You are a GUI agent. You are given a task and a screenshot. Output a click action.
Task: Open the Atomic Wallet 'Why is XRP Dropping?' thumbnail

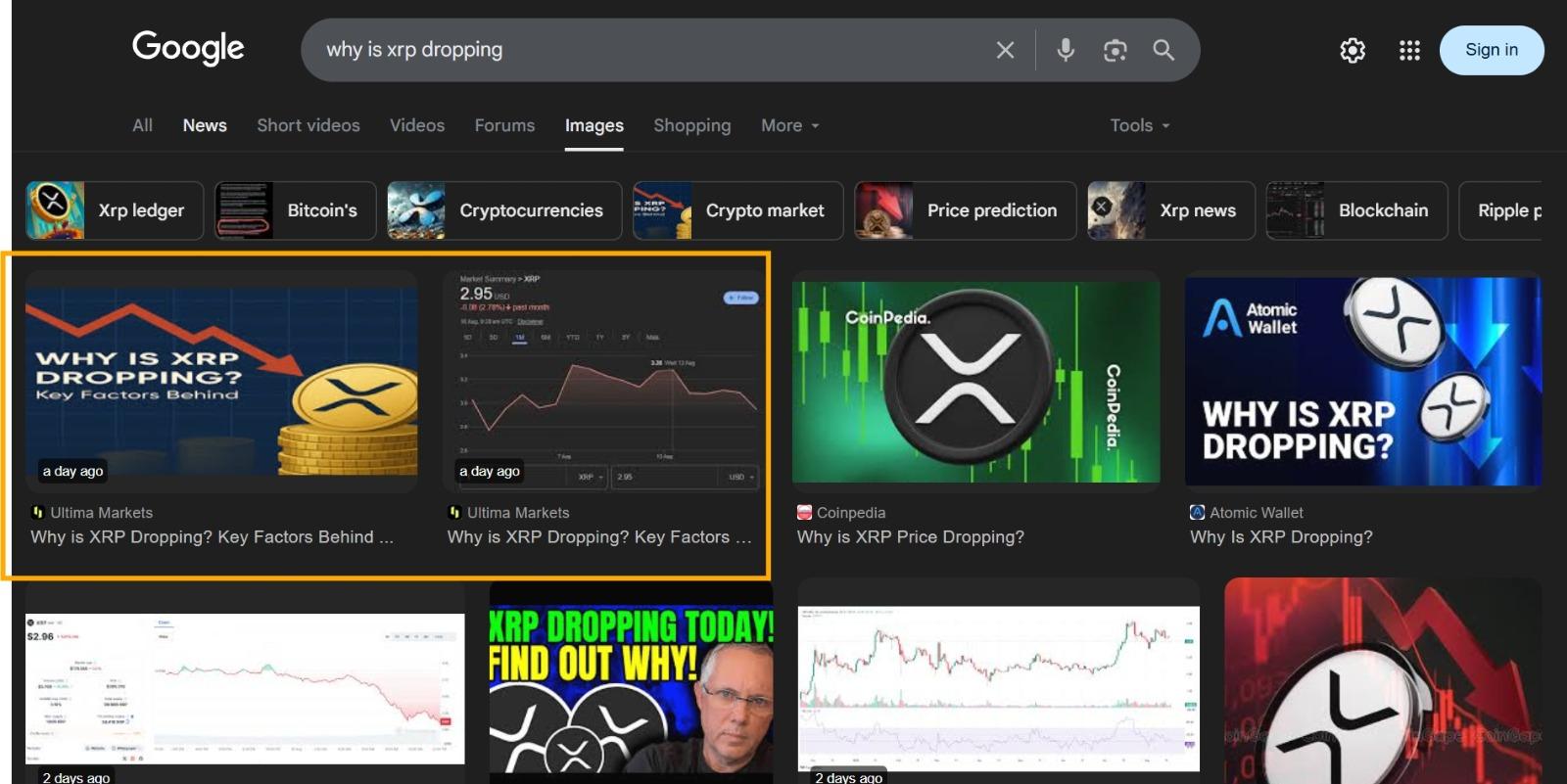tap(1363, 382)
